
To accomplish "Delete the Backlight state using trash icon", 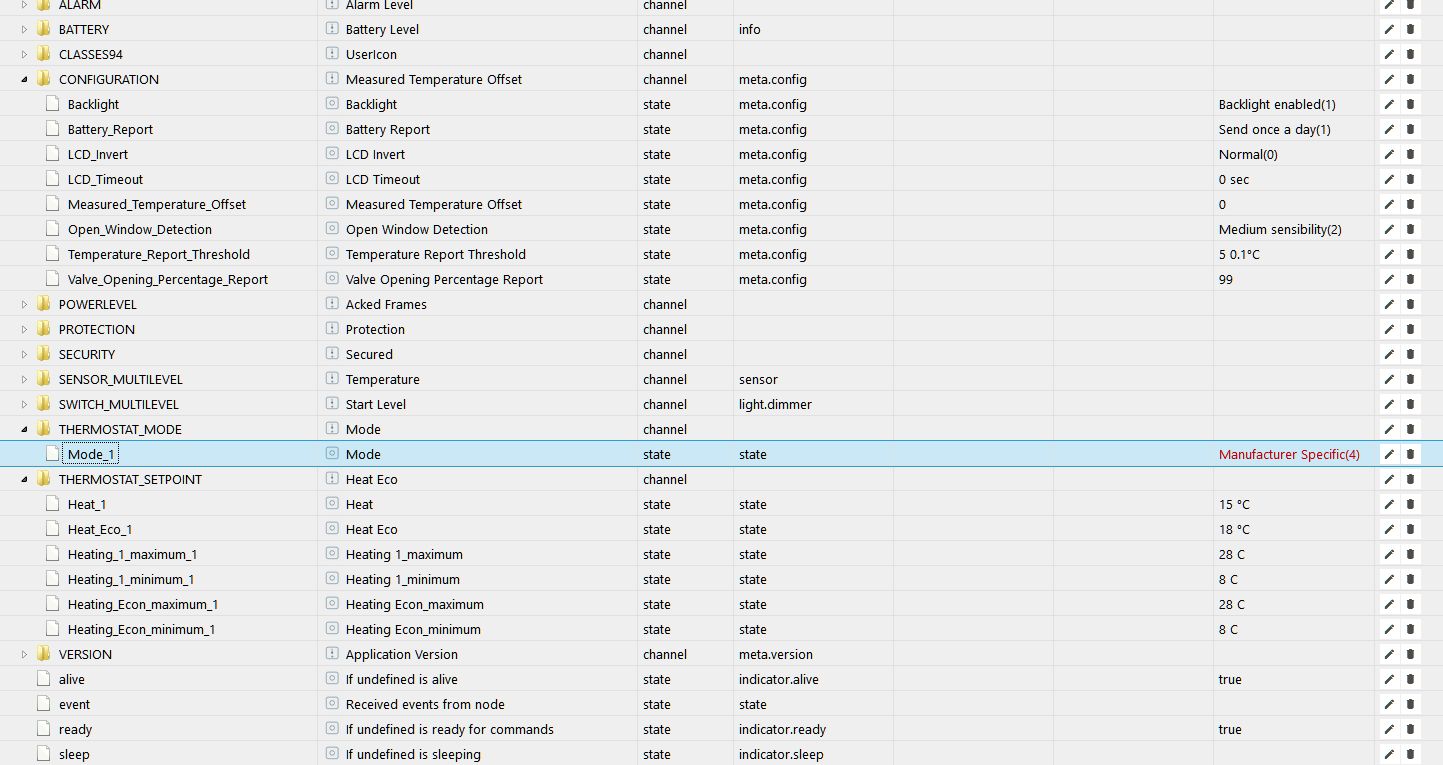I will coord(1411,104).
